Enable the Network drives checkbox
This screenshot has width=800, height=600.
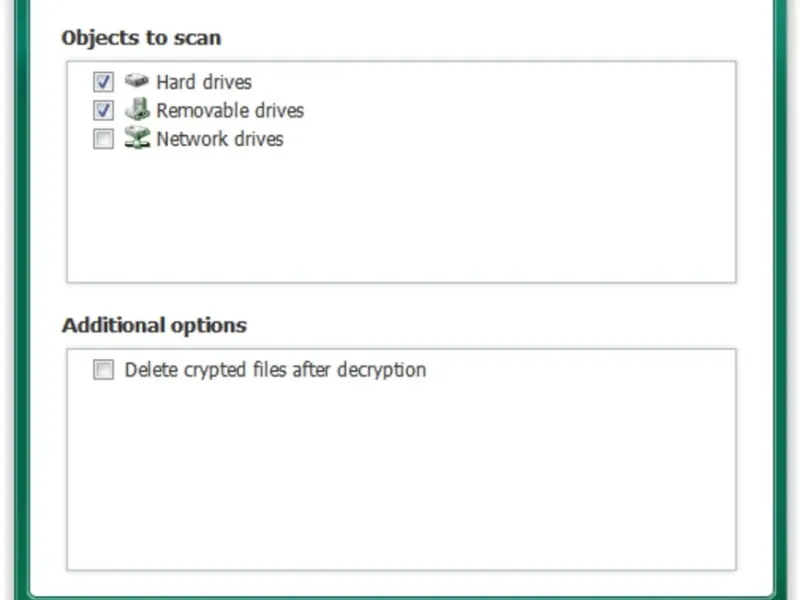coord(103,139)
